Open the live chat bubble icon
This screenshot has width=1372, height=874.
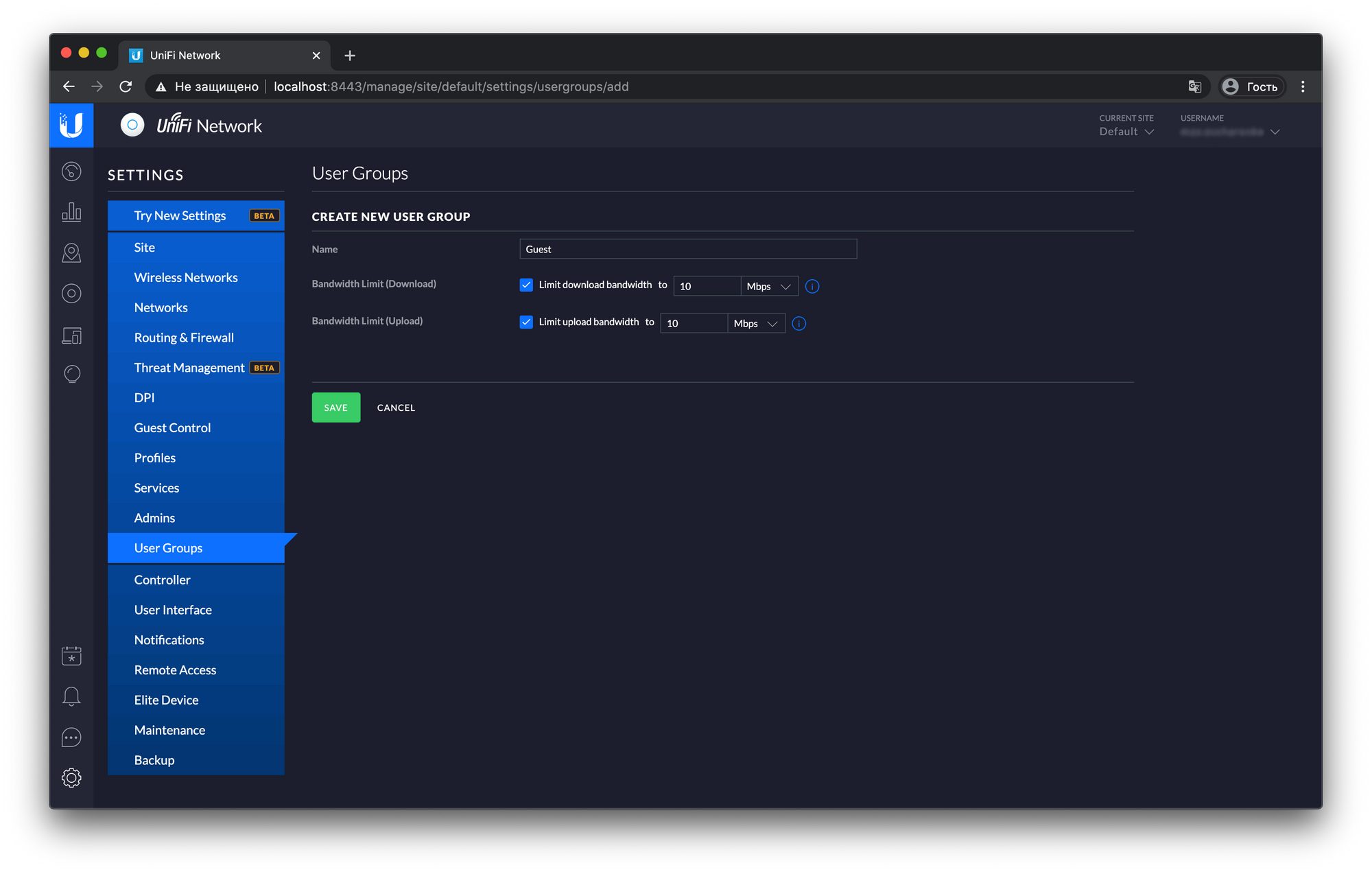click(71, 737)
